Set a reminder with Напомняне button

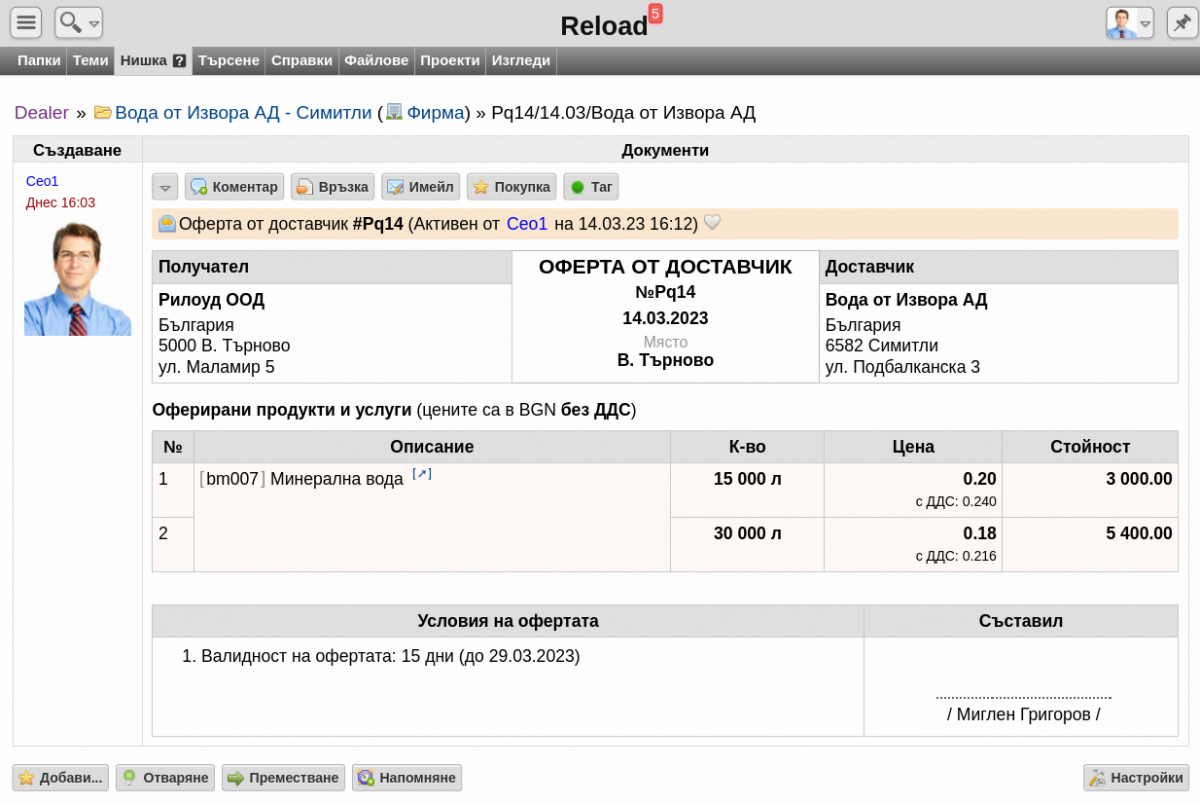(407, 778)
